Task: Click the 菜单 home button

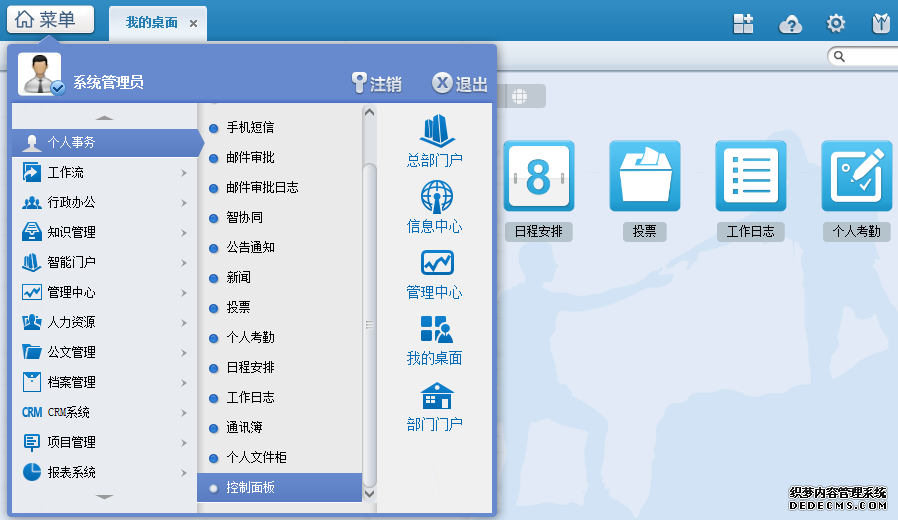Action: point(50,19)
